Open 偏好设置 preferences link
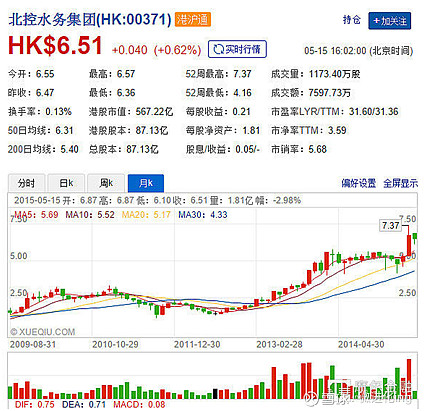The height and width of the screenshot is (411, 424). pos(358,183)
